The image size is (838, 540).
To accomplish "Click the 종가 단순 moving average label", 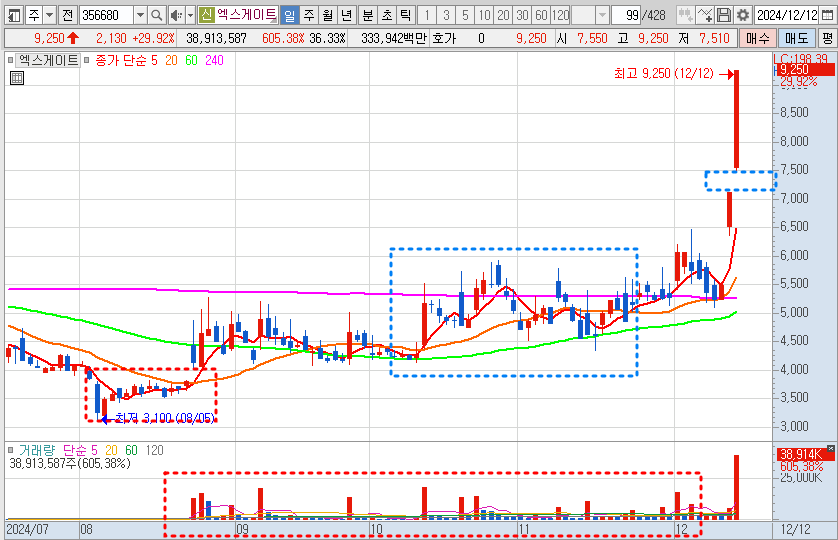I will pyautogui.click(x=121, y=60).
